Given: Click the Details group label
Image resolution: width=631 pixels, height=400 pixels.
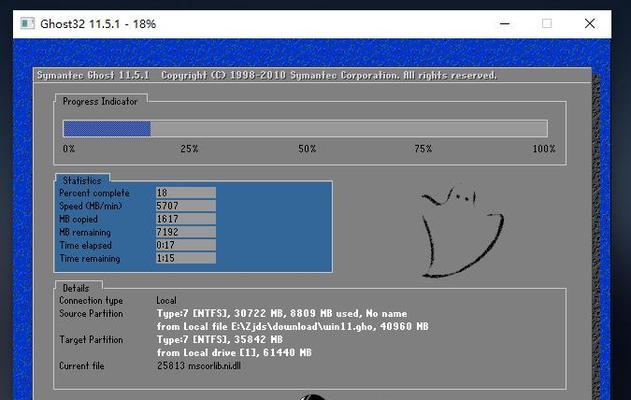Looking at the screenshot, I should 76,288.
